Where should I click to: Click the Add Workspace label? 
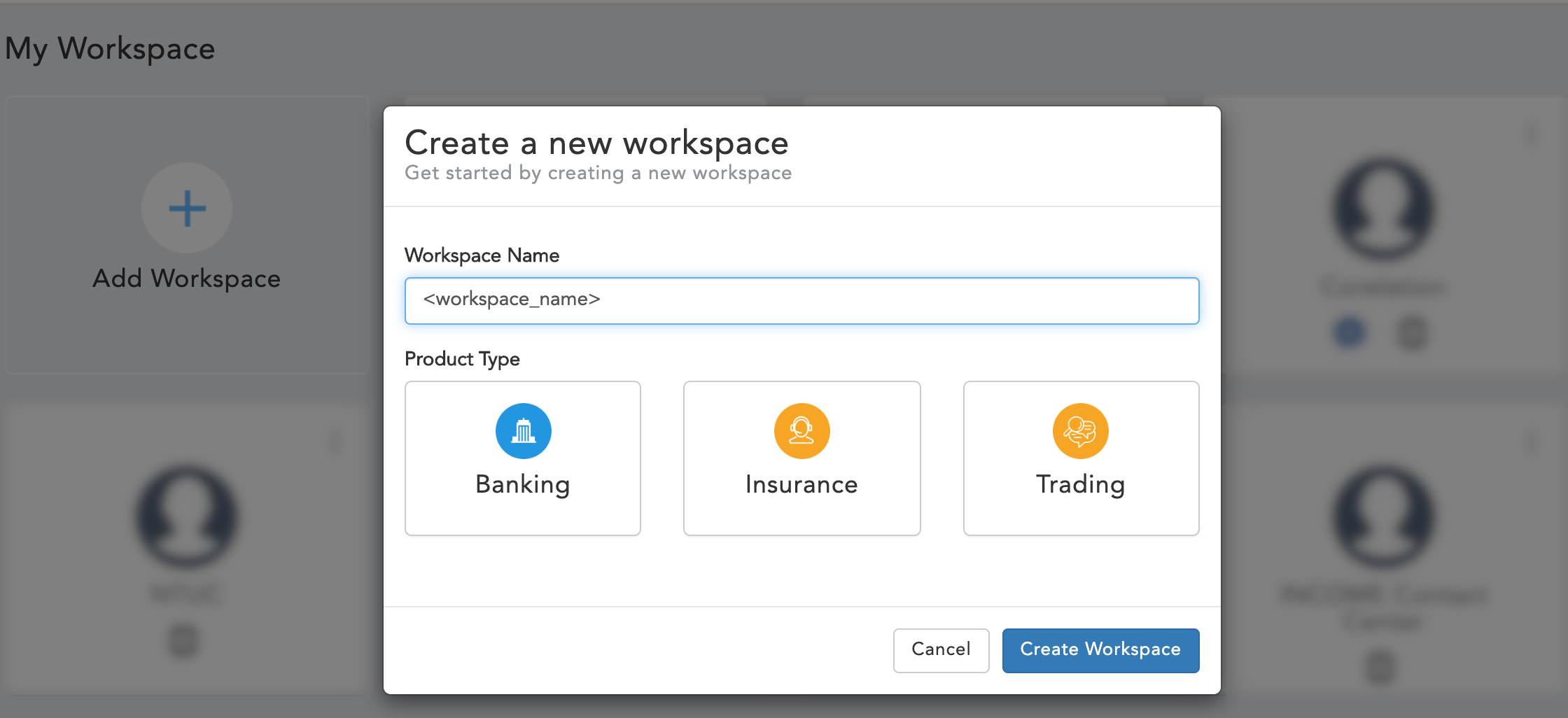(187, 279)
